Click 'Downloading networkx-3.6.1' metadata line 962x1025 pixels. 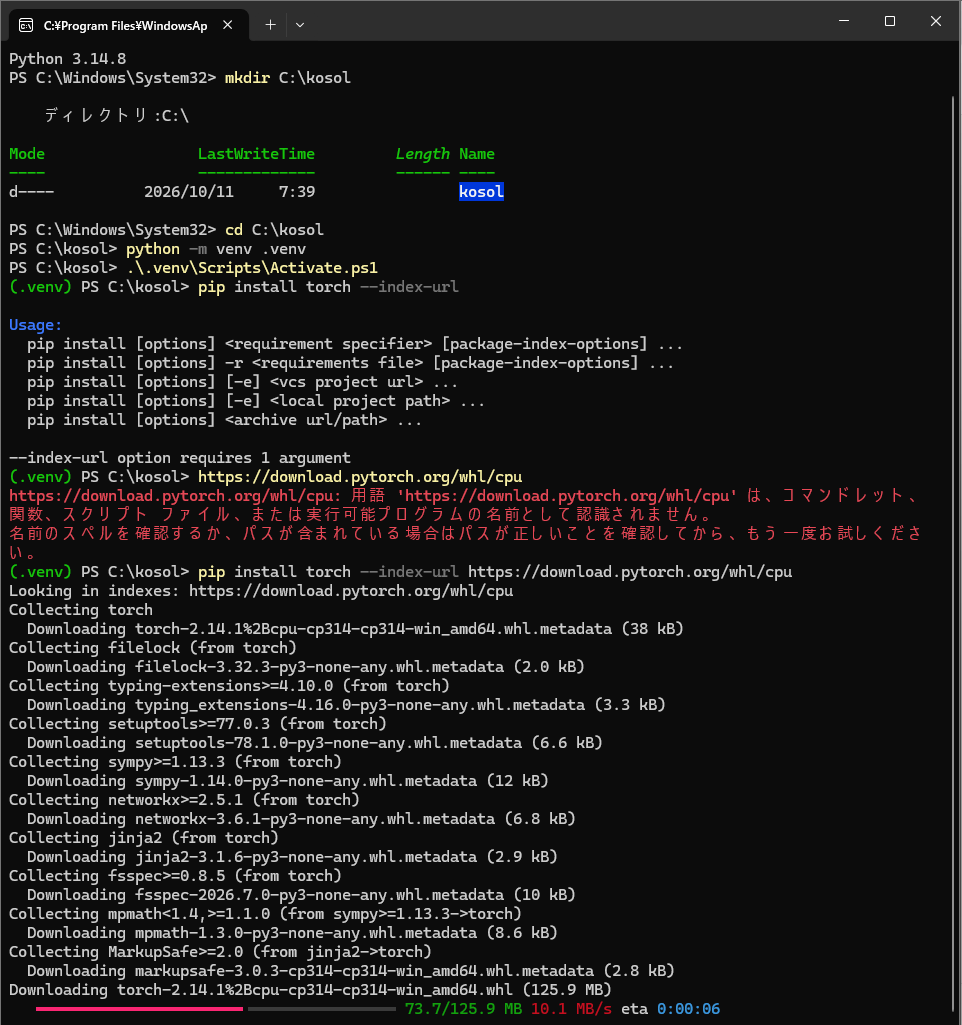301,818
